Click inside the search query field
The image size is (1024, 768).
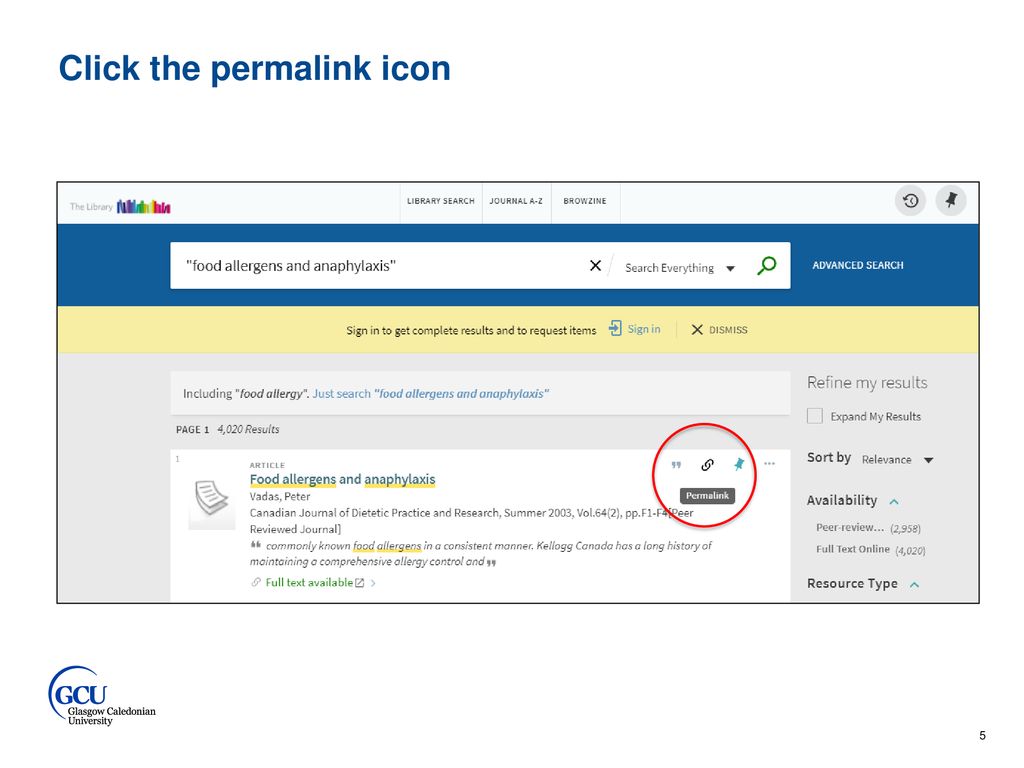point(380,266)
